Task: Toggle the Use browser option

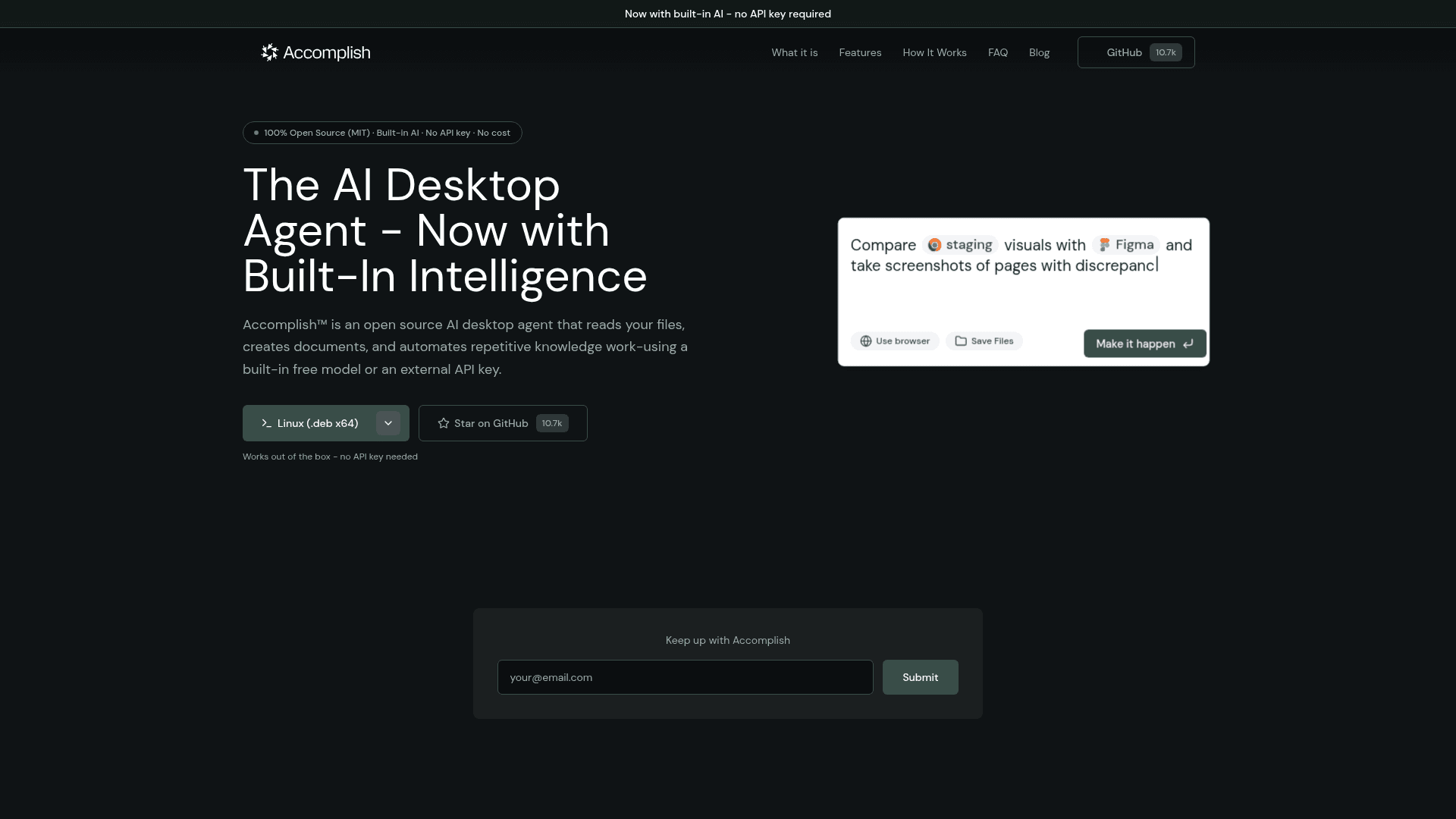Action: 895,340
